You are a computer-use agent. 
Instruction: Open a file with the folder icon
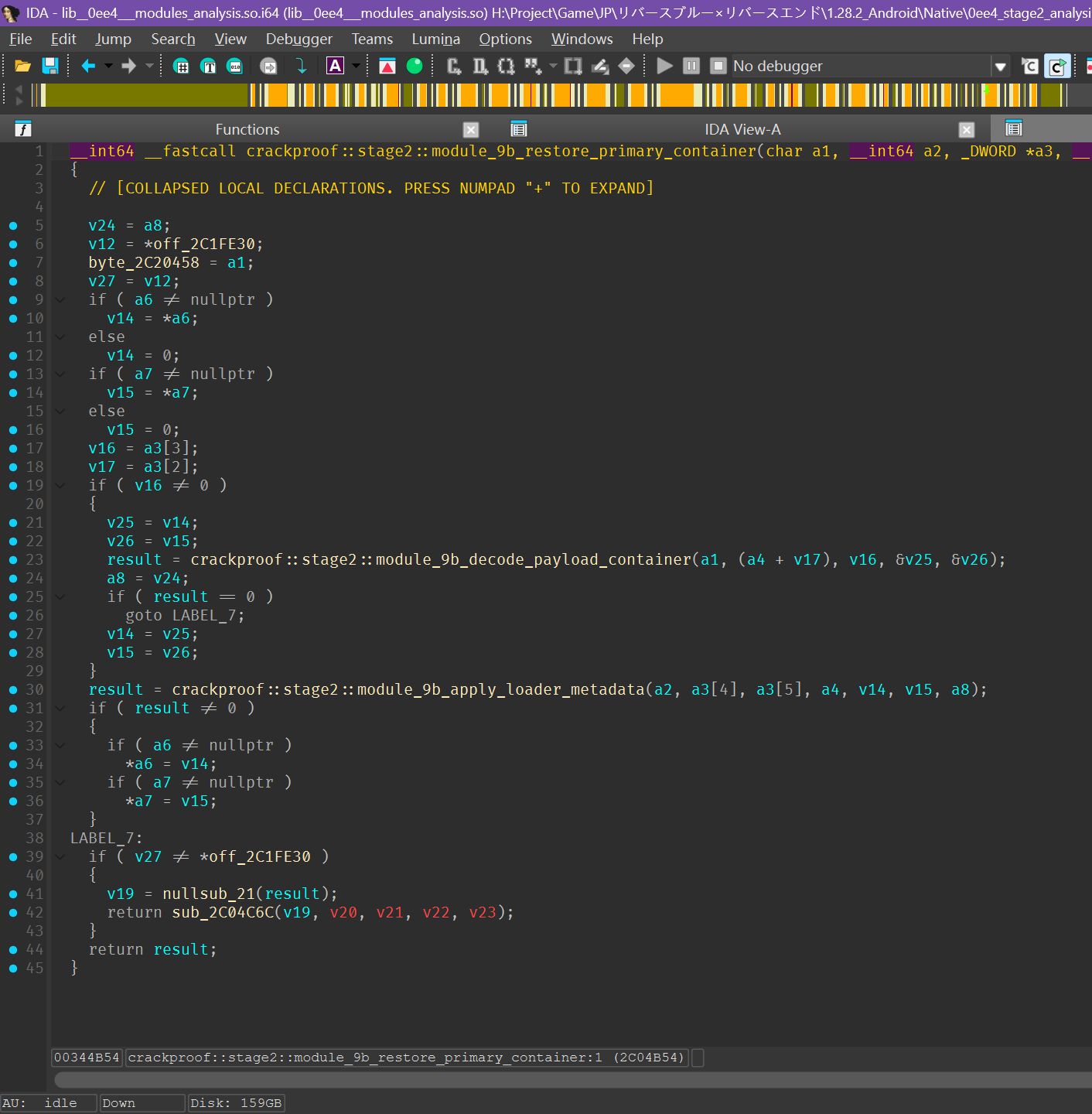point(23,67)
